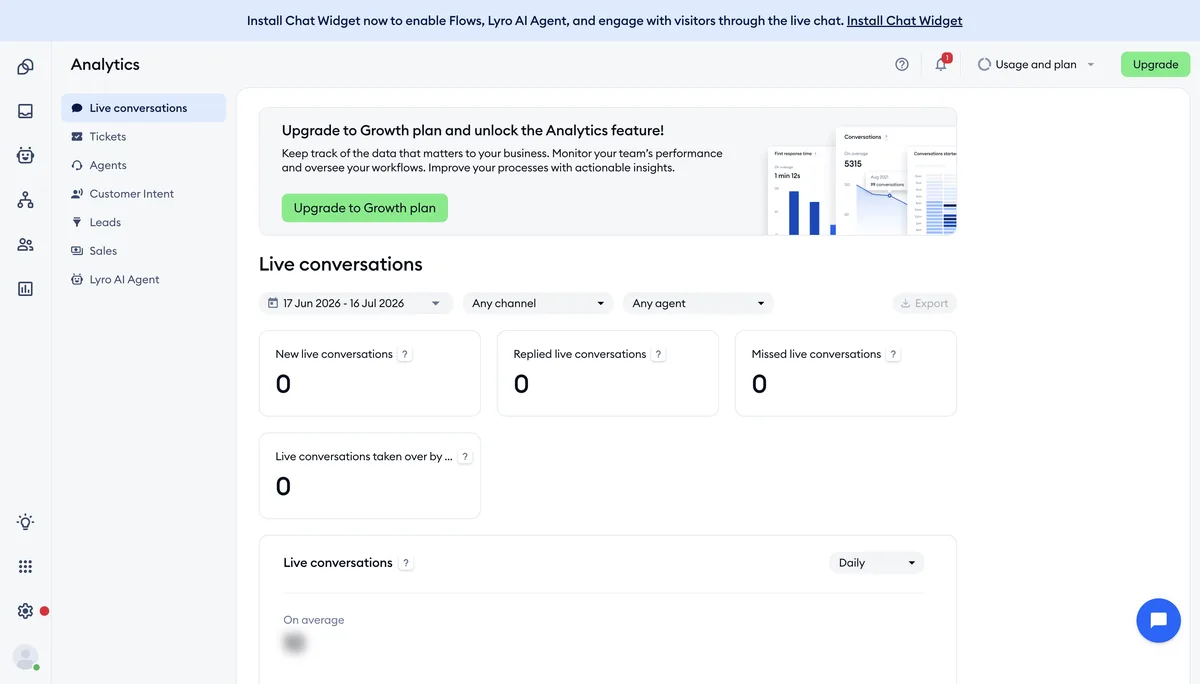Click the help question mark icon in header
Image resolution: width=1200 pixels, height=684 pixels.
click(x=902, y=64)
